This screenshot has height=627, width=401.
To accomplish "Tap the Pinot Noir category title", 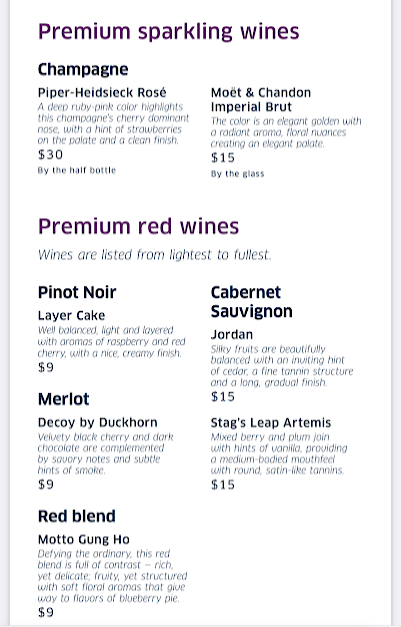I will click(x=77, y=292).
